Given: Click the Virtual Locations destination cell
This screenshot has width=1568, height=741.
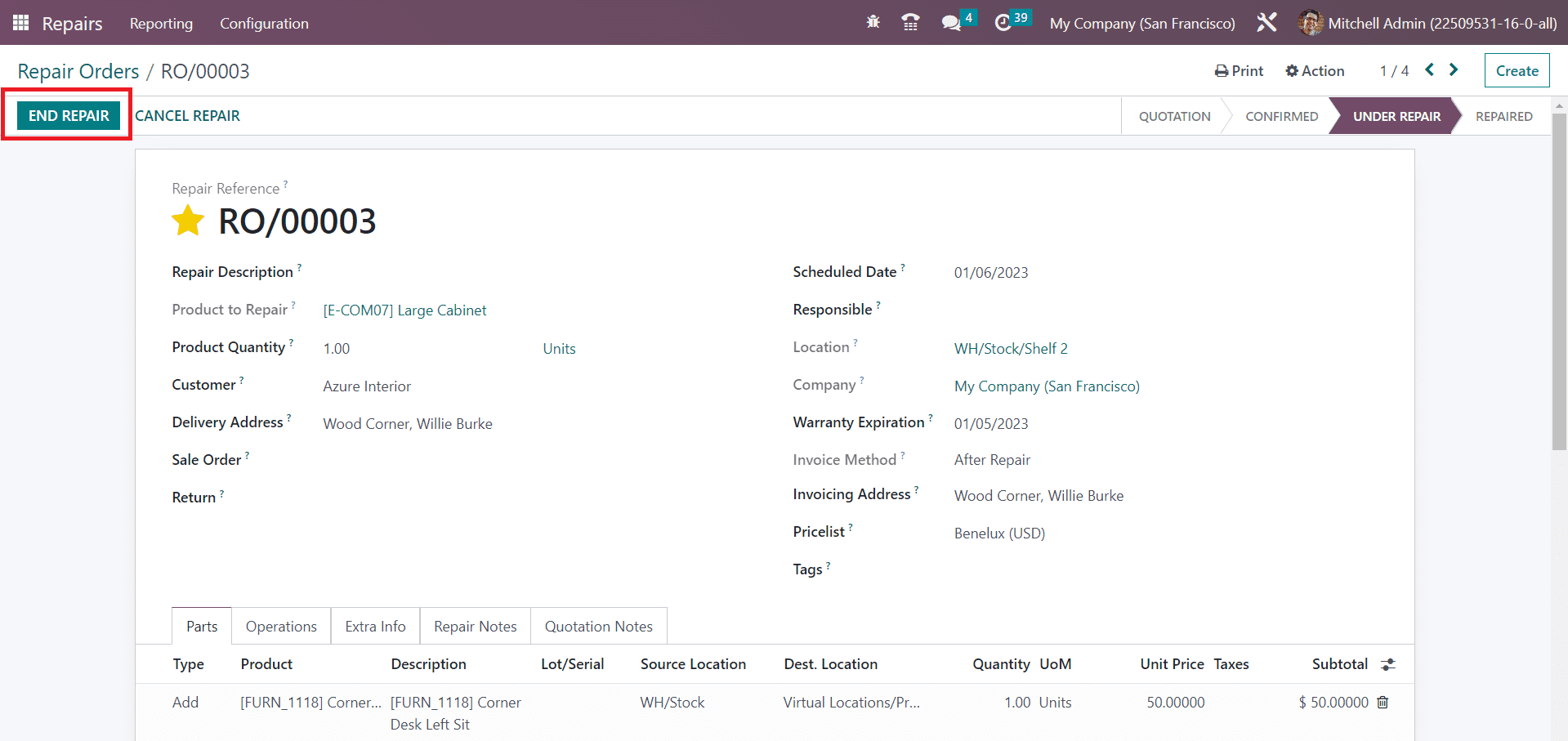Looking at the screenshot, I should pos(851,703).
